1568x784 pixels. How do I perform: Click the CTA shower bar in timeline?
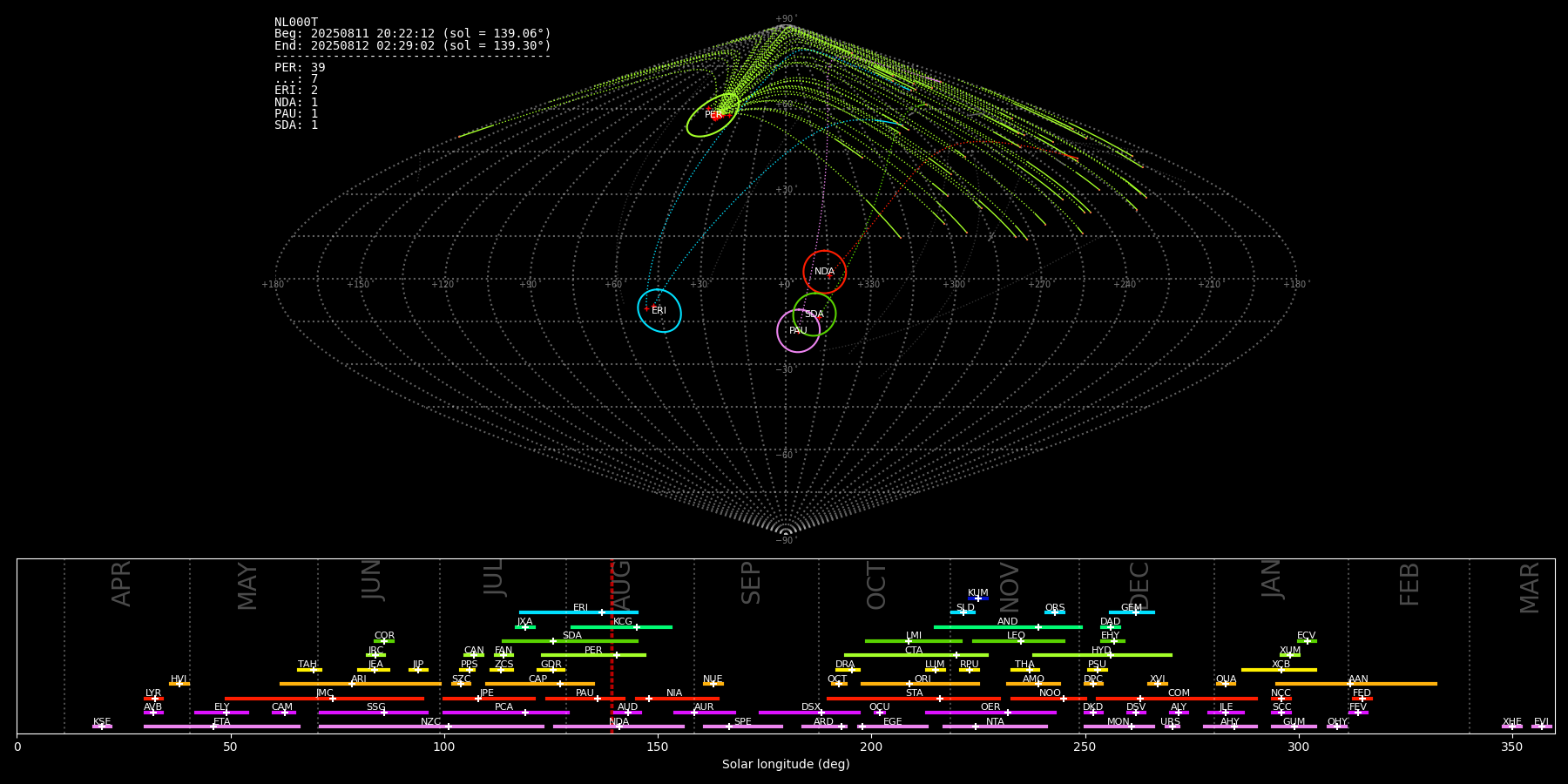pos(916,655)
